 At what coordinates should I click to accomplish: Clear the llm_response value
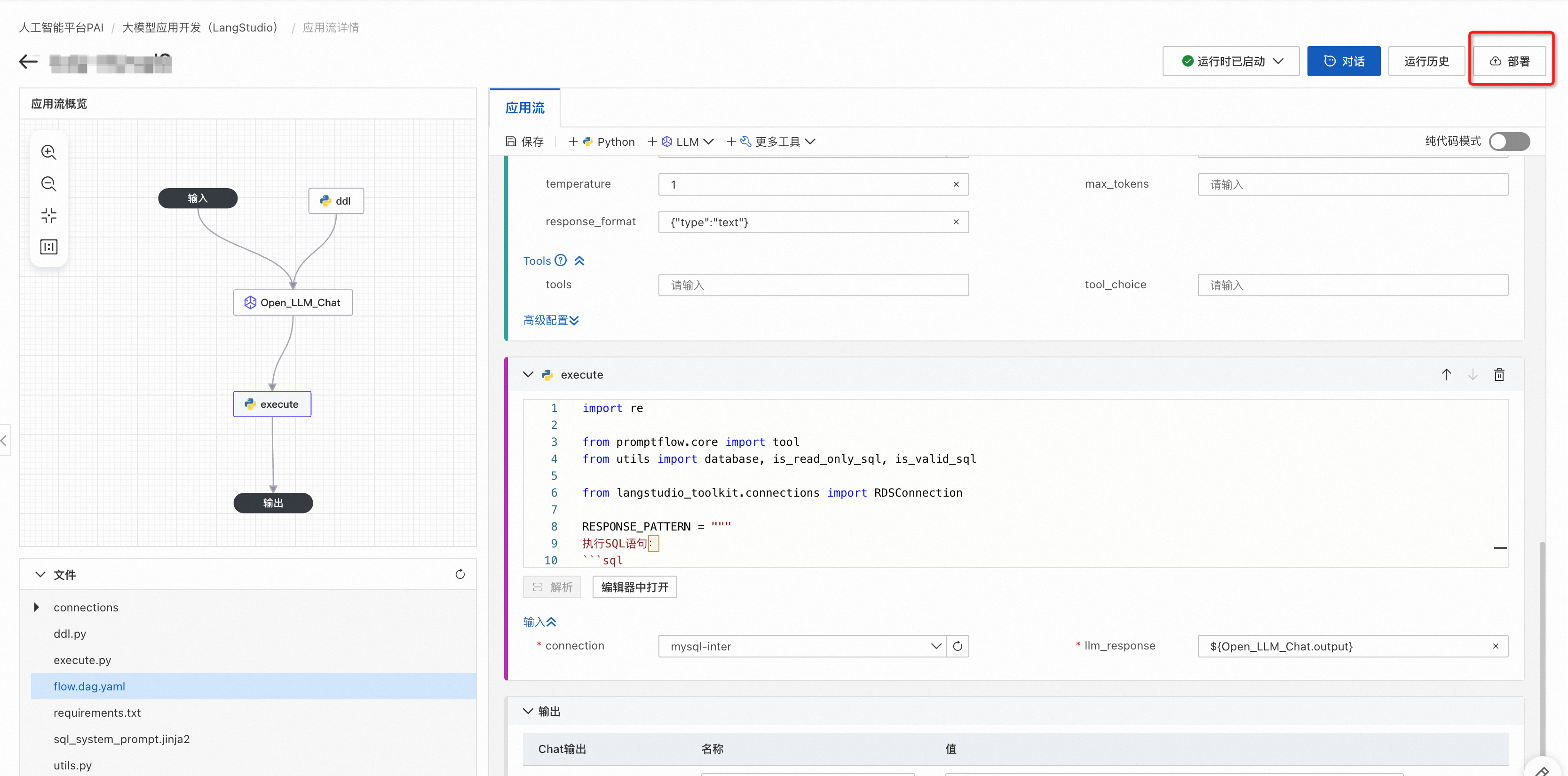[x=1496, y=646]
